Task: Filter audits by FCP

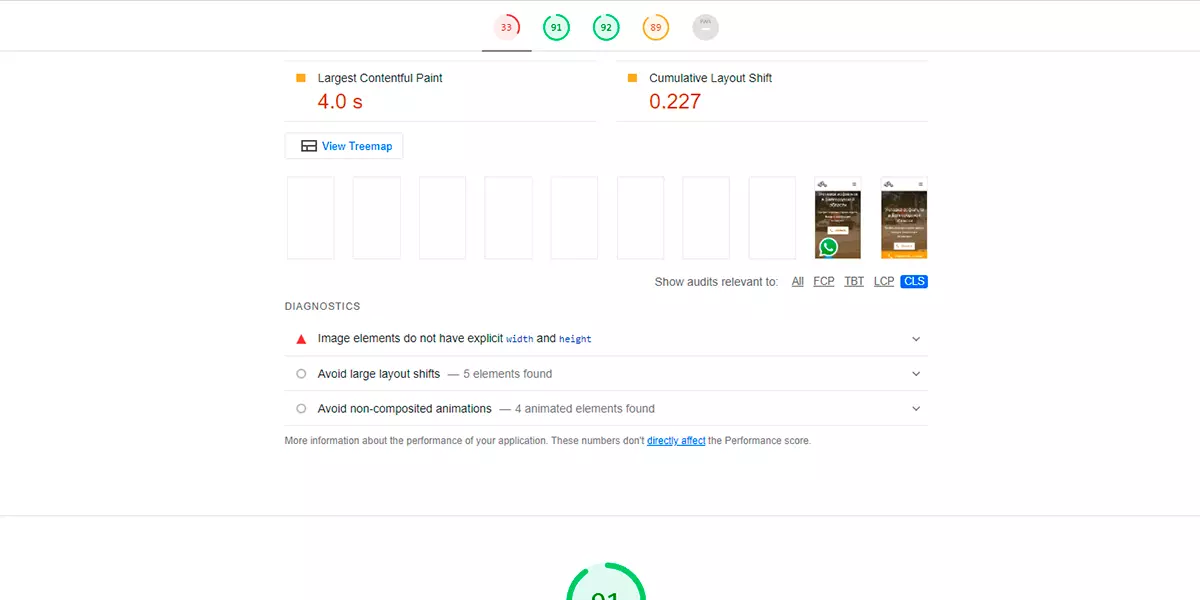Action: point(824,282)
